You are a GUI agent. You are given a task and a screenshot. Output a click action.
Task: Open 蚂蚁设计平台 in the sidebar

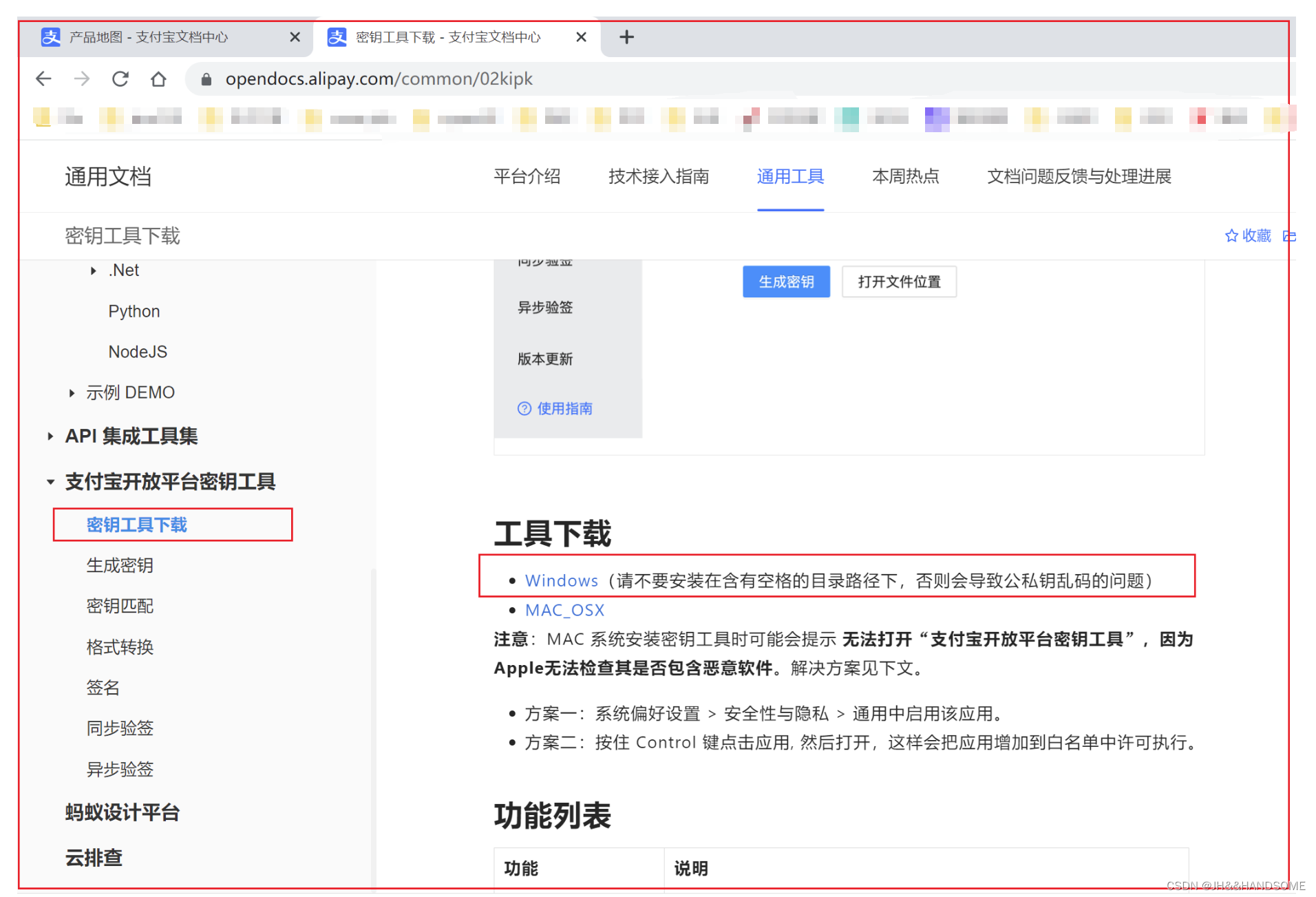coord(123,813)
